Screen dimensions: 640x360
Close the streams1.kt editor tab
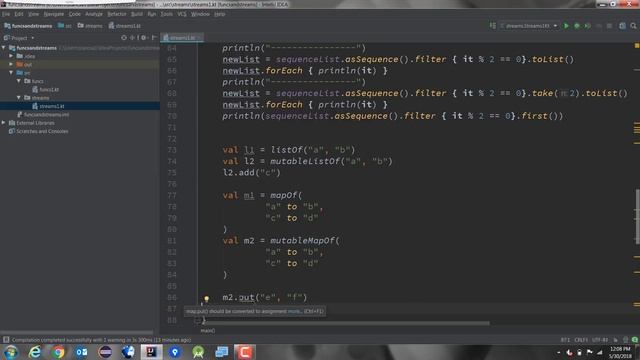[199, 38]
